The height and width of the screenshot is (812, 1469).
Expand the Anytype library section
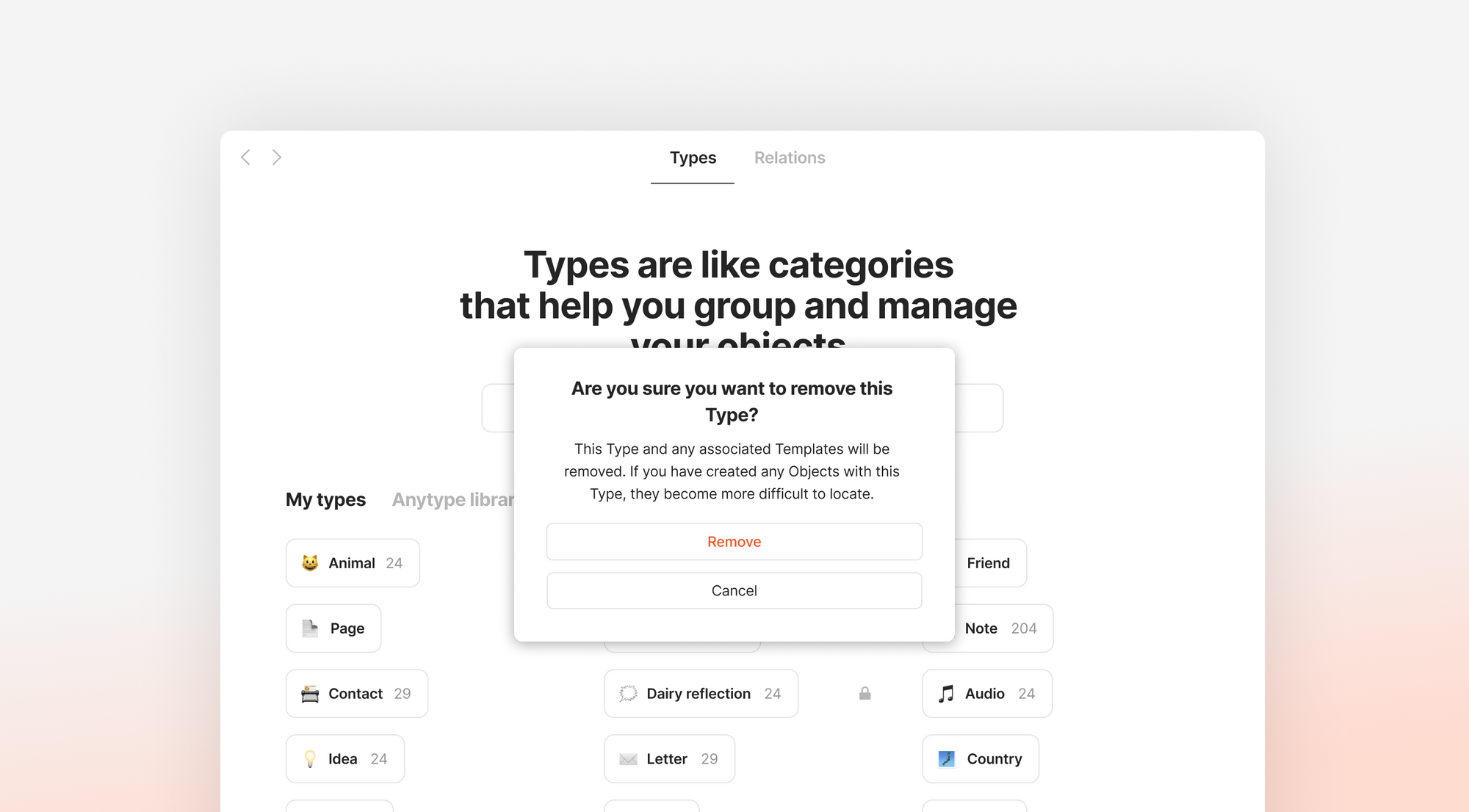click(x=457, y=499)
